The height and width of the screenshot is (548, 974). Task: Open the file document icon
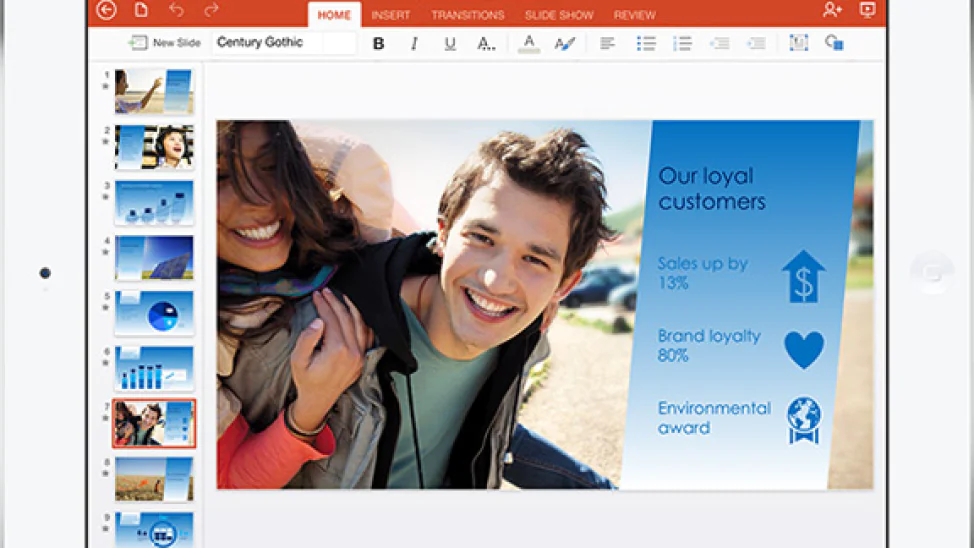point(142,10)
